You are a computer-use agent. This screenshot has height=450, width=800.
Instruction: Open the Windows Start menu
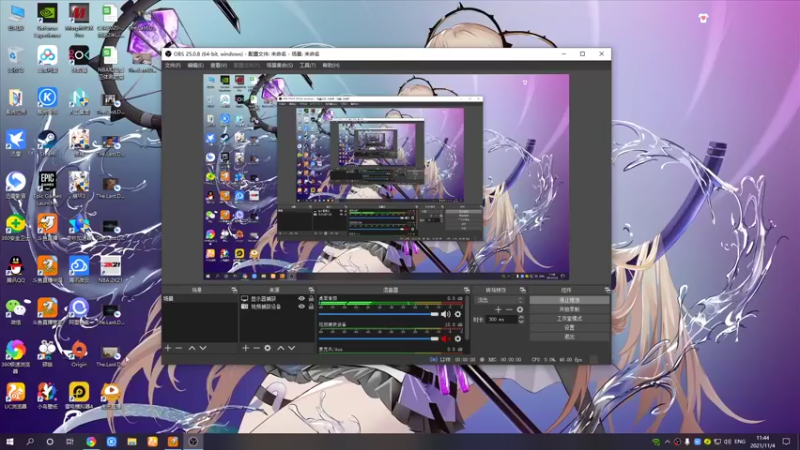10,441
